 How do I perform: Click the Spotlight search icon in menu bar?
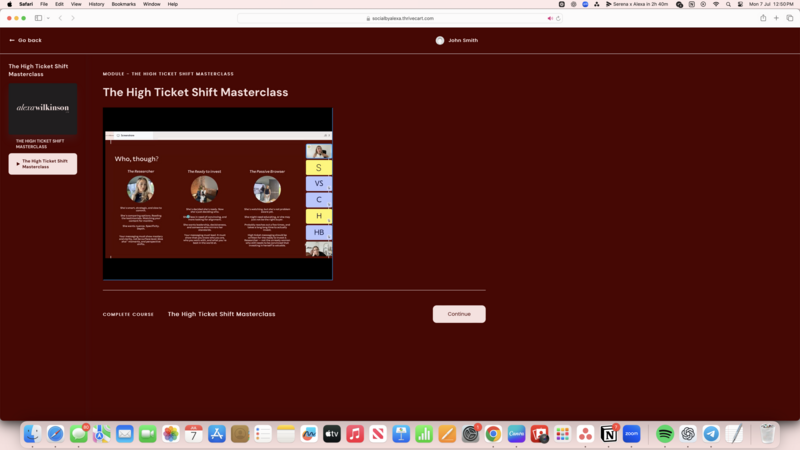(x=728, y=4)
